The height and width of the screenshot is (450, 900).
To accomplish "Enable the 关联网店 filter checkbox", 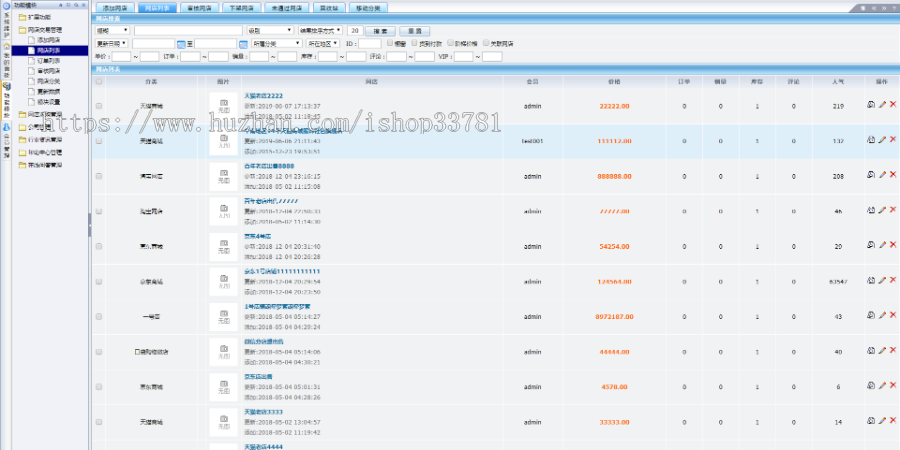I will [x=486, y=42].
